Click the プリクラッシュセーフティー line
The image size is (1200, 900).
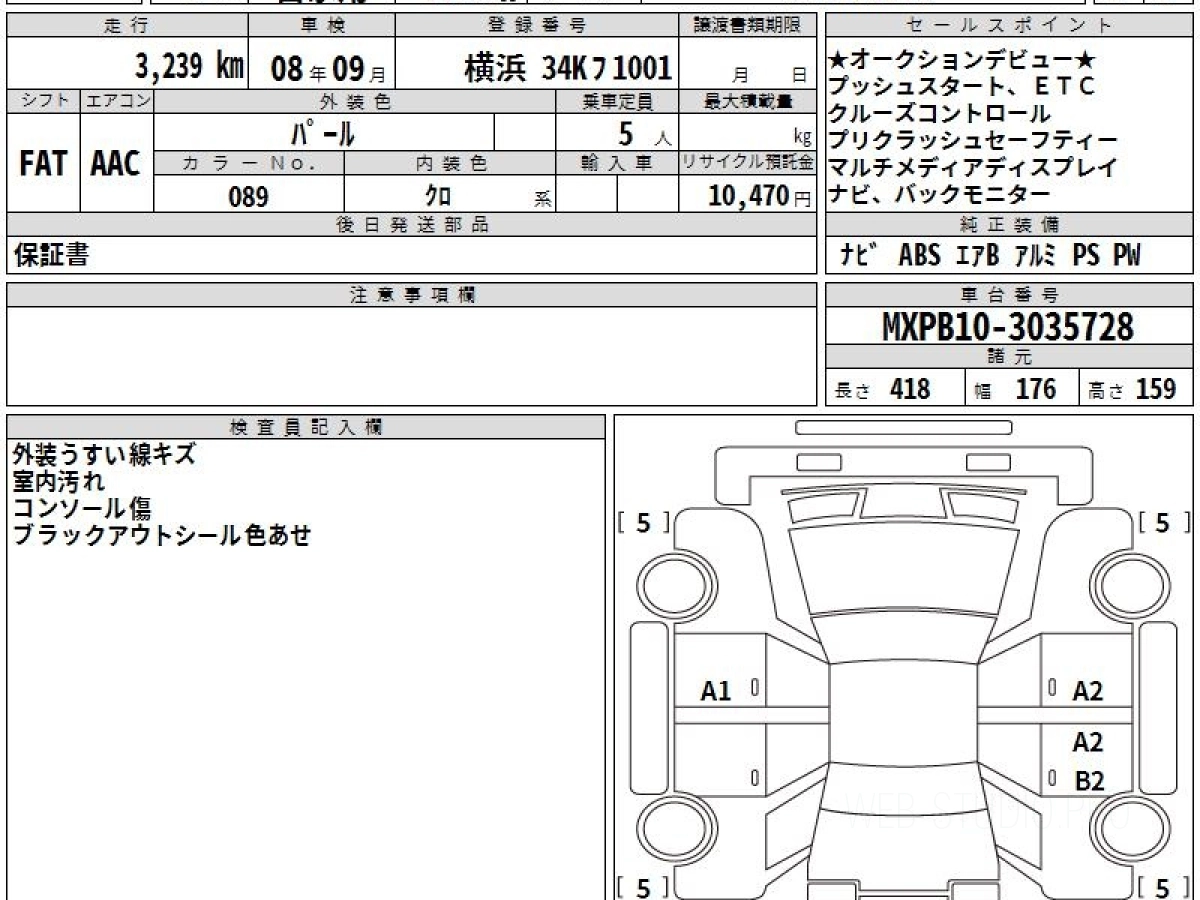click(x=973, y=141)
